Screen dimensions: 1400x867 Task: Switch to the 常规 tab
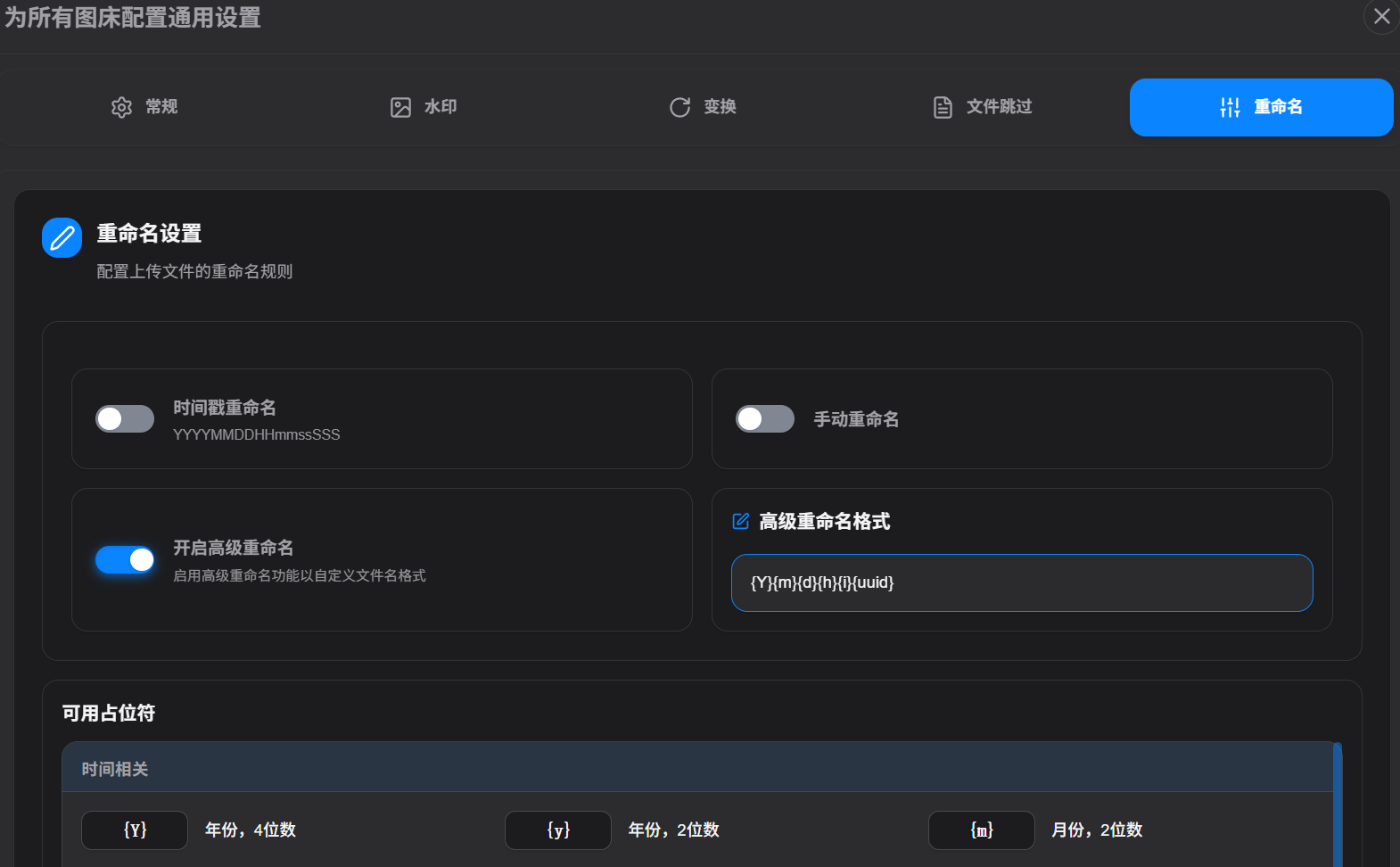point(144,107)
